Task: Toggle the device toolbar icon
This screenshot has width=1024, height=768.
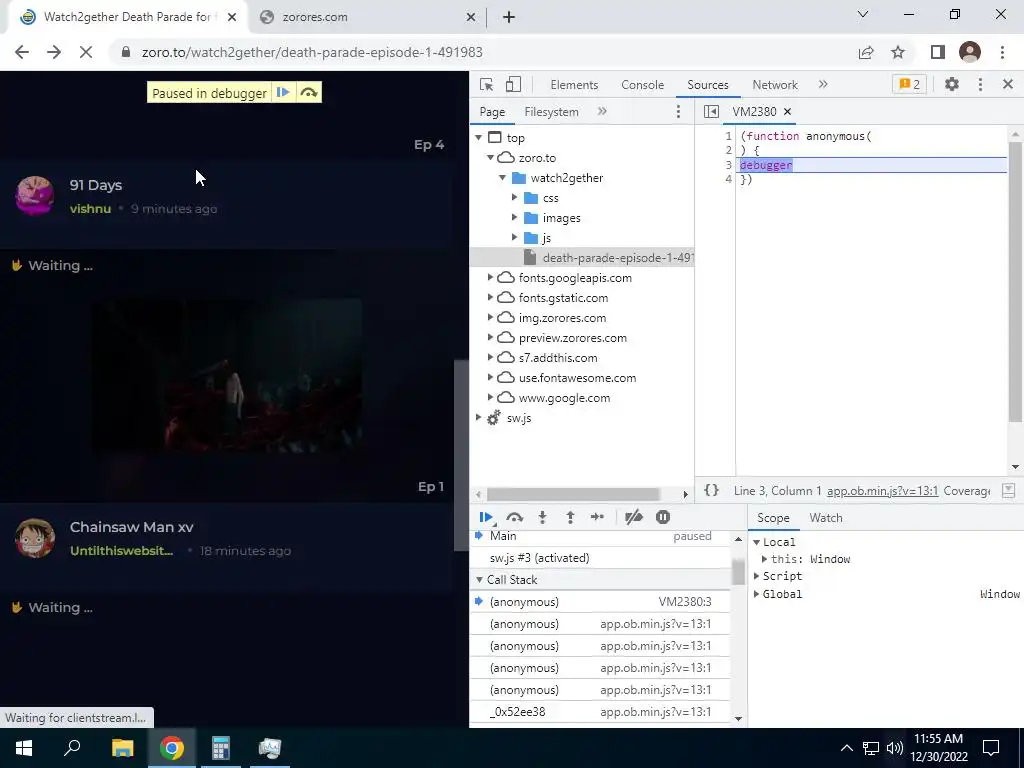Action: tap(513, 84)
